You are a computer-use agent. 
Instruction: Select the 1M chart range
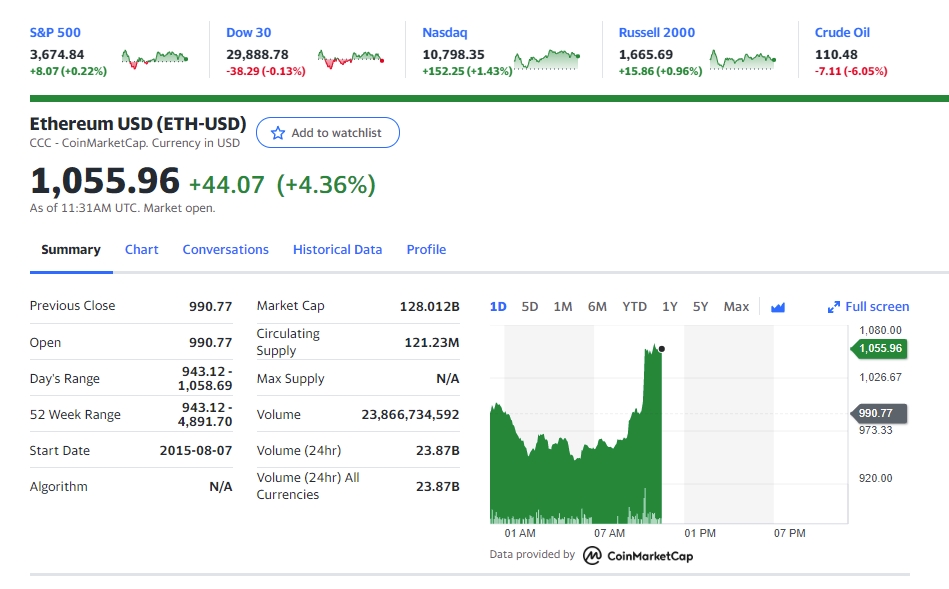tap(563, 307)
